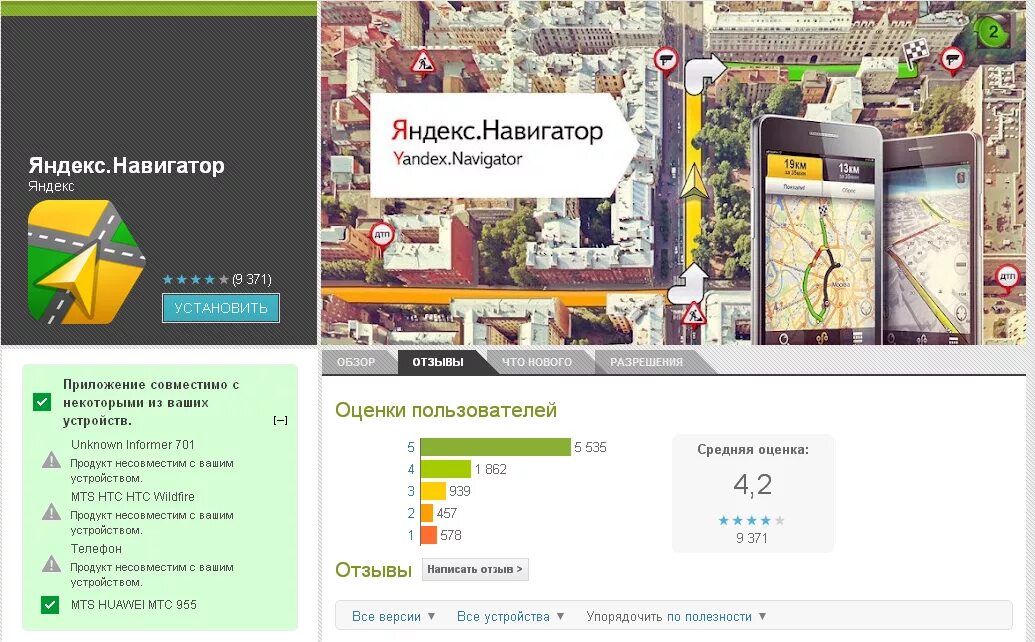
Task: Click the green compatibility checkmark icon at top
Action: click(x=42, y=402)
